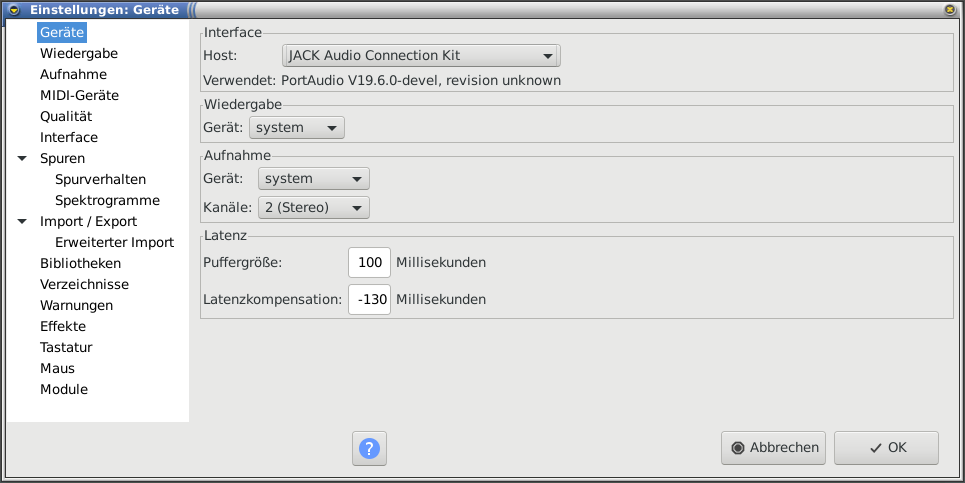965x483 pixels.
Task: Open the Host dropdown (JACK Audio Connection Kit)
Action: [x=421, y=56]
